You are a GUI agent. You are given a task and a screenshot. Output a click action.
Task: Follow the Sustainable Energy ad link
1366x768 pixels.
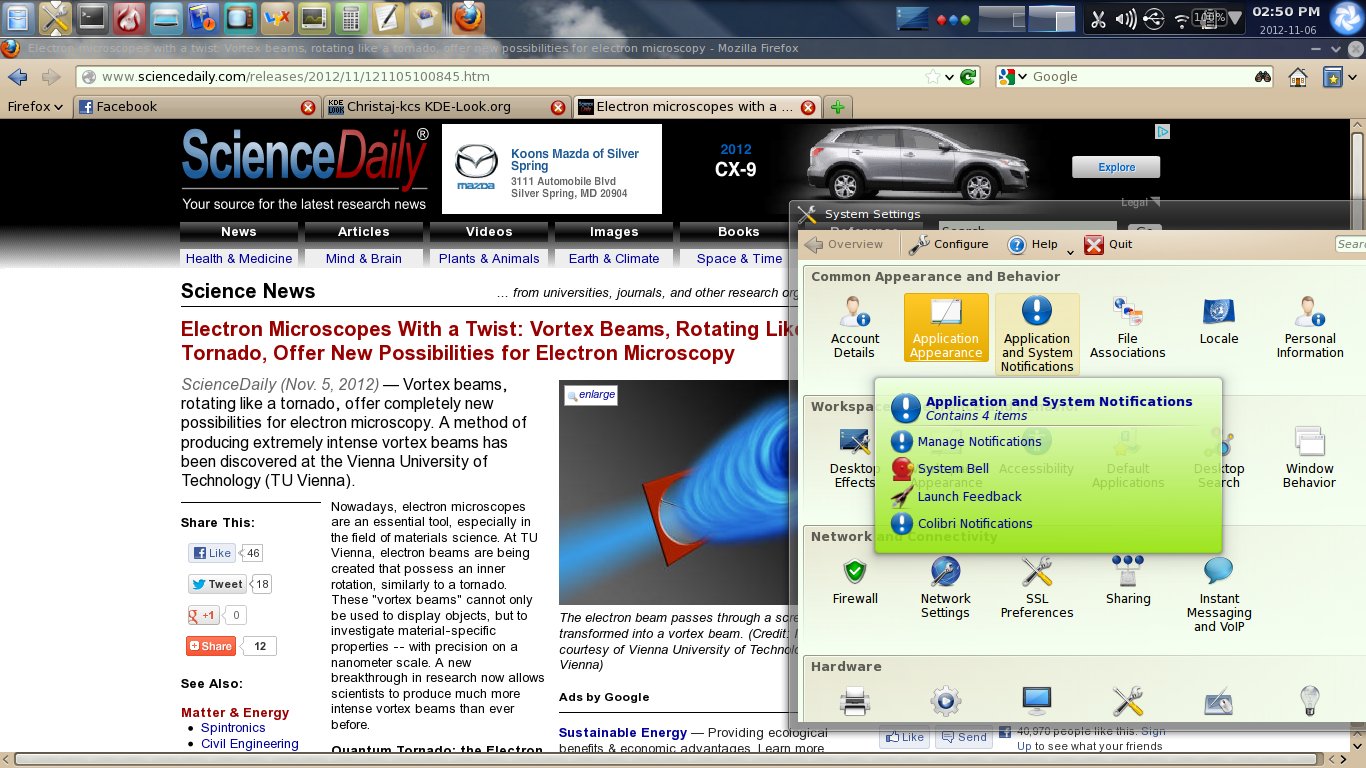coord(623,732)
